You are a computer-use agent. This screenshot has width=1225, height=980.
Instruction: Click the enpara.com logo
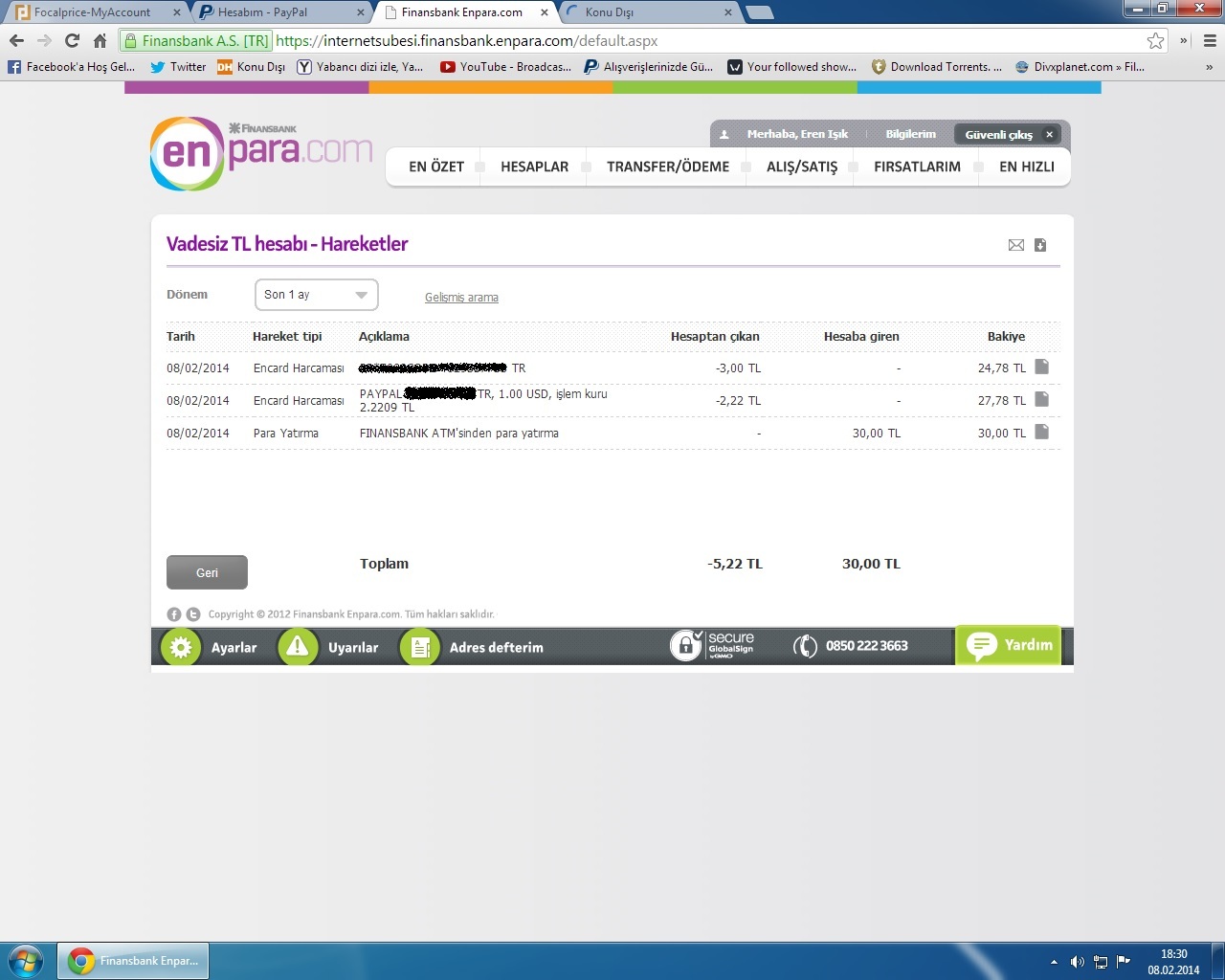(261, 153)
